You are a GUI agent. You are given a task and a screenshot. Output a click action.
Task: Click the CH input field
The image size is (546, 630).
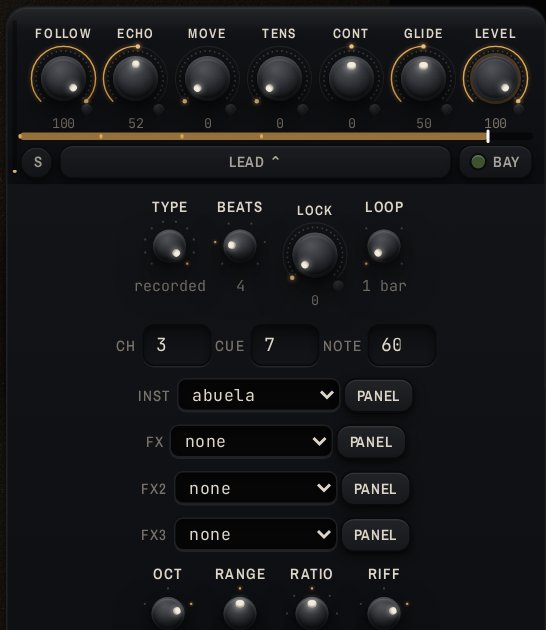click(x=177, y=345)
